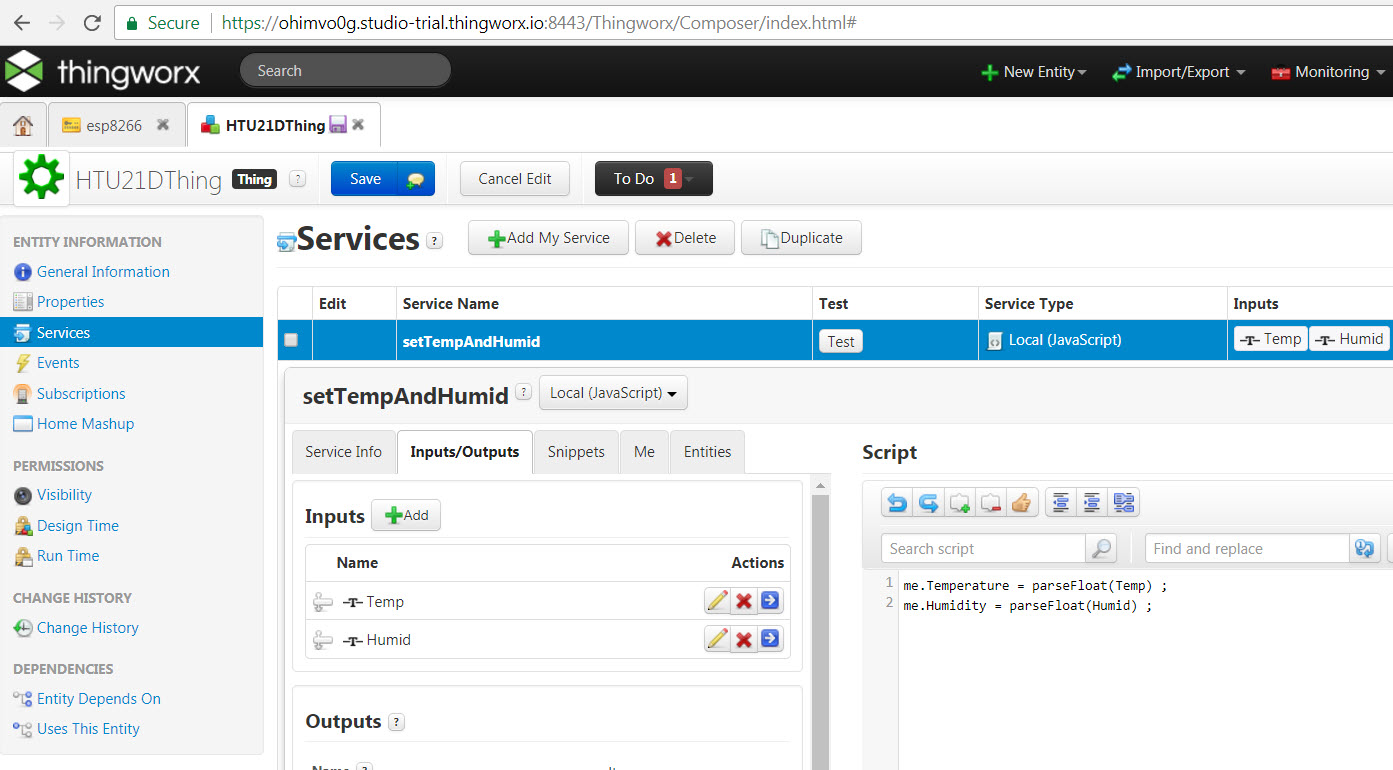1393x770 pixels.
Task: Insert Temp into script with blue arrow
Action: pos(770,601)
